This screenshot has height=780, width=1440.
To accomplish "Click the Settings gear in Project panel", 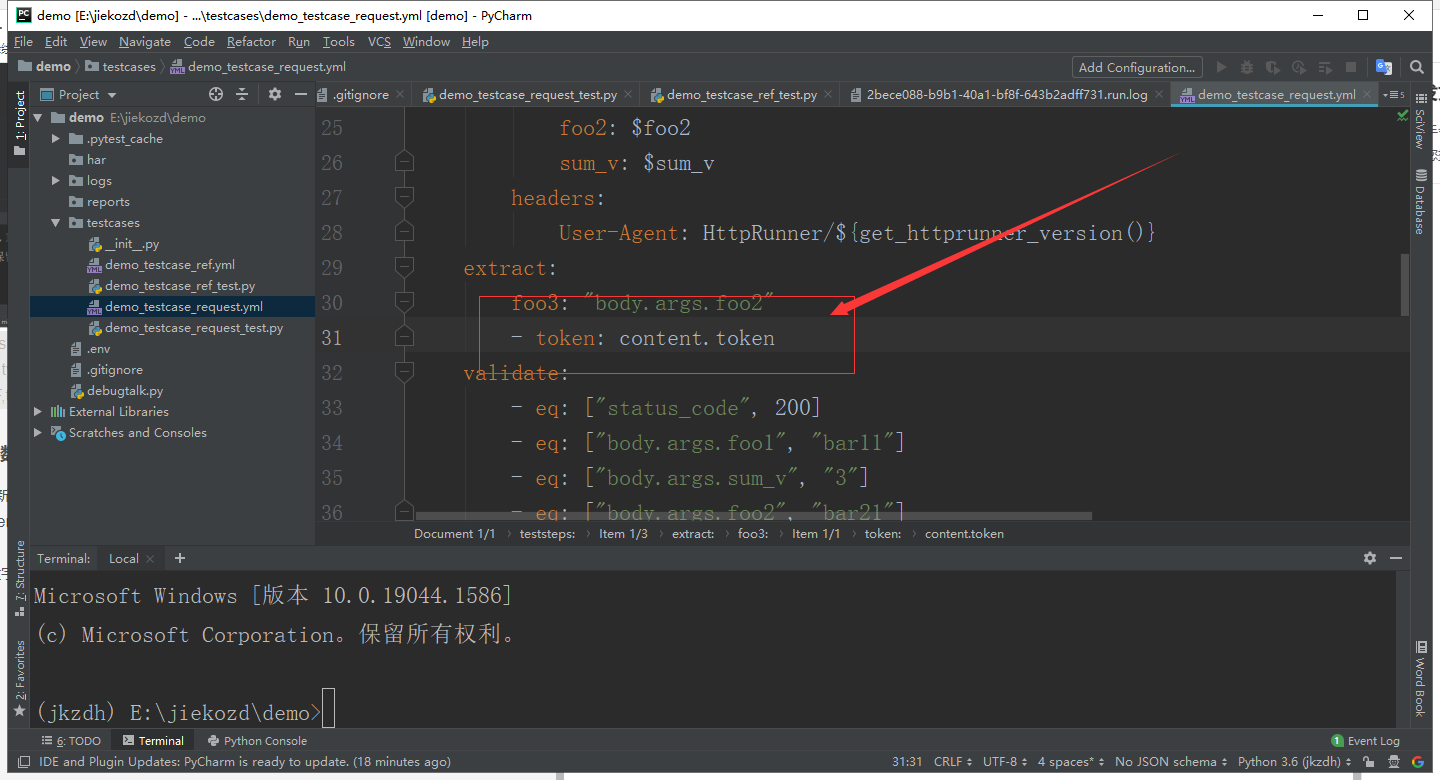I will pyautogui.click(x=274, y=94).
